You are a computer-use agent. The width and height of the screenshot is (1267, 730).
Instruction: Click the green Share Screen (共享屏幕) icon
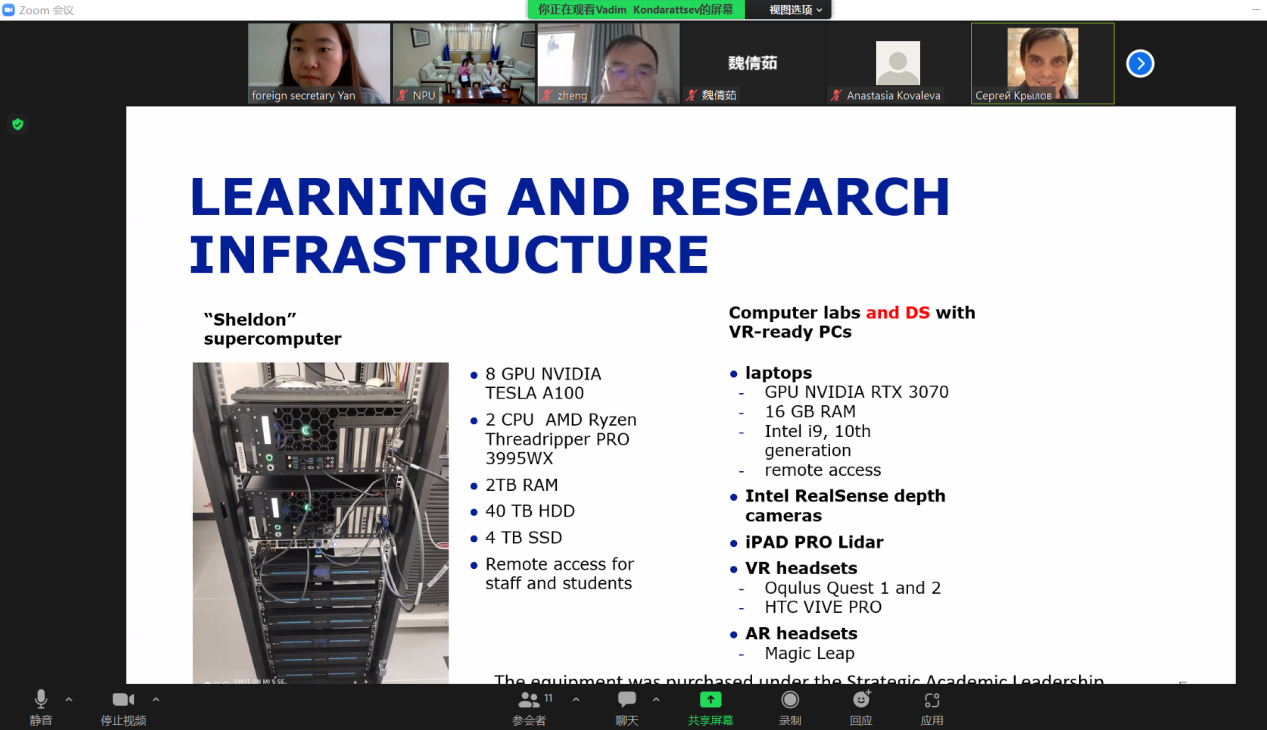coord(710,701)
